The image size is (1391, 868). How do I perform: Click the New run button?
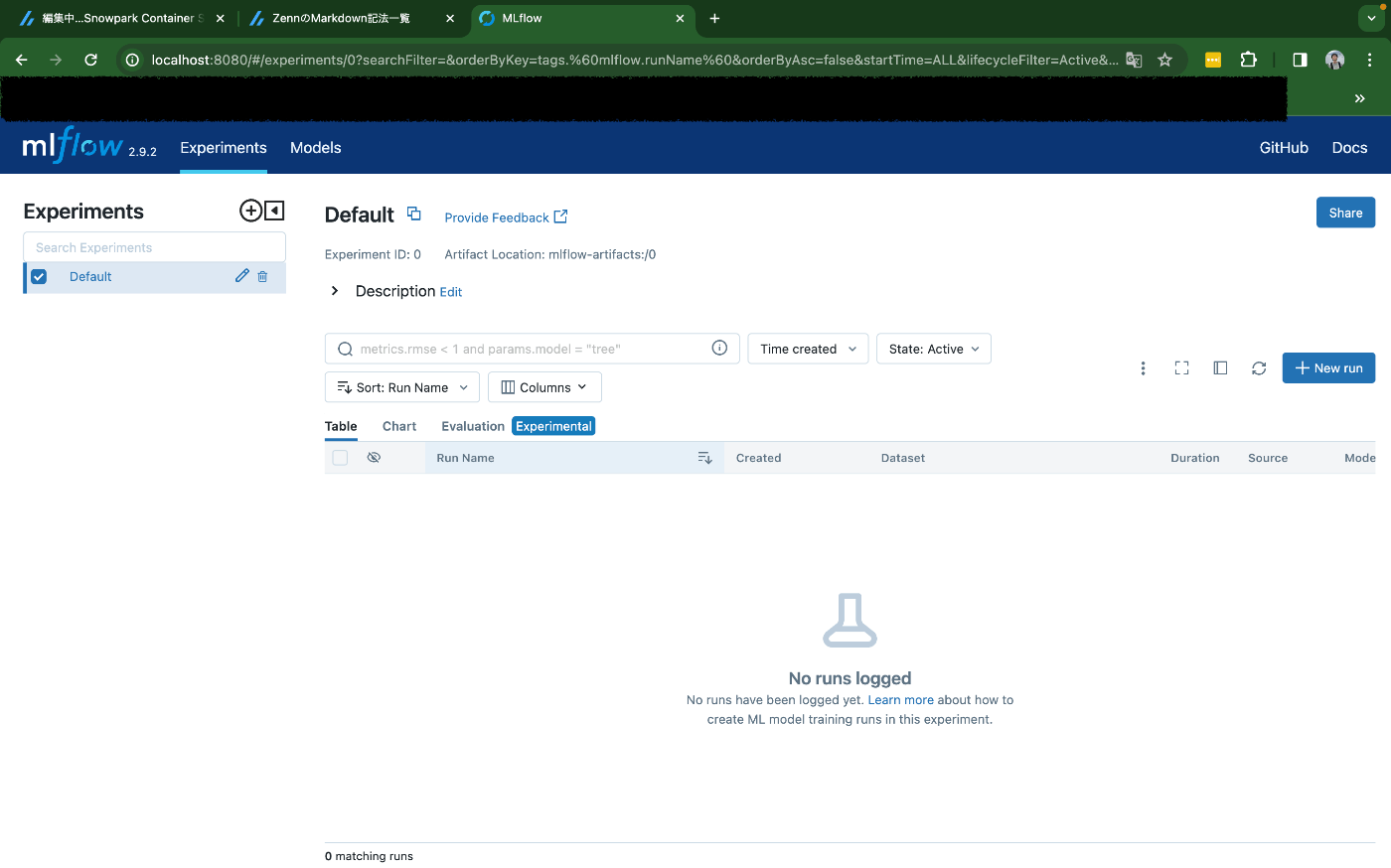1328,367
